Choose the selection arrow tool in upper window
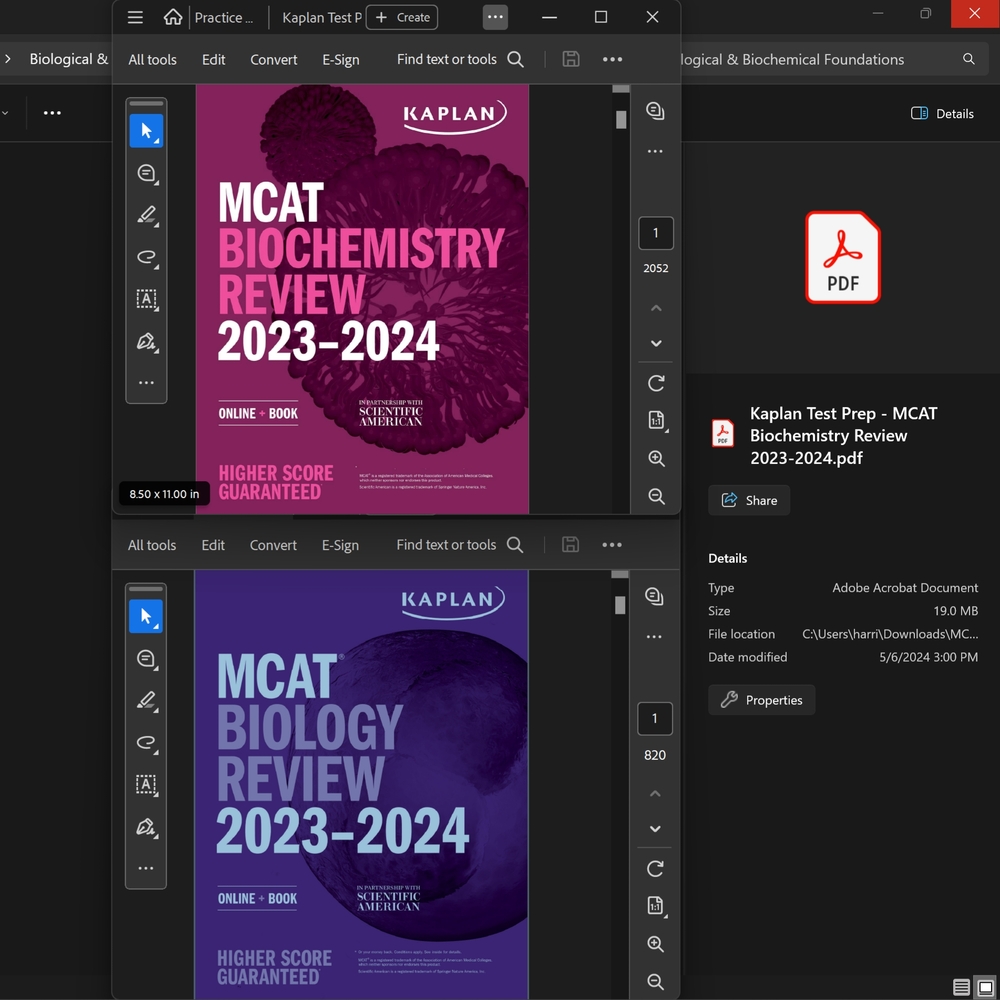This screenshot has height=1000, width=1000. (x=146, y=131)
